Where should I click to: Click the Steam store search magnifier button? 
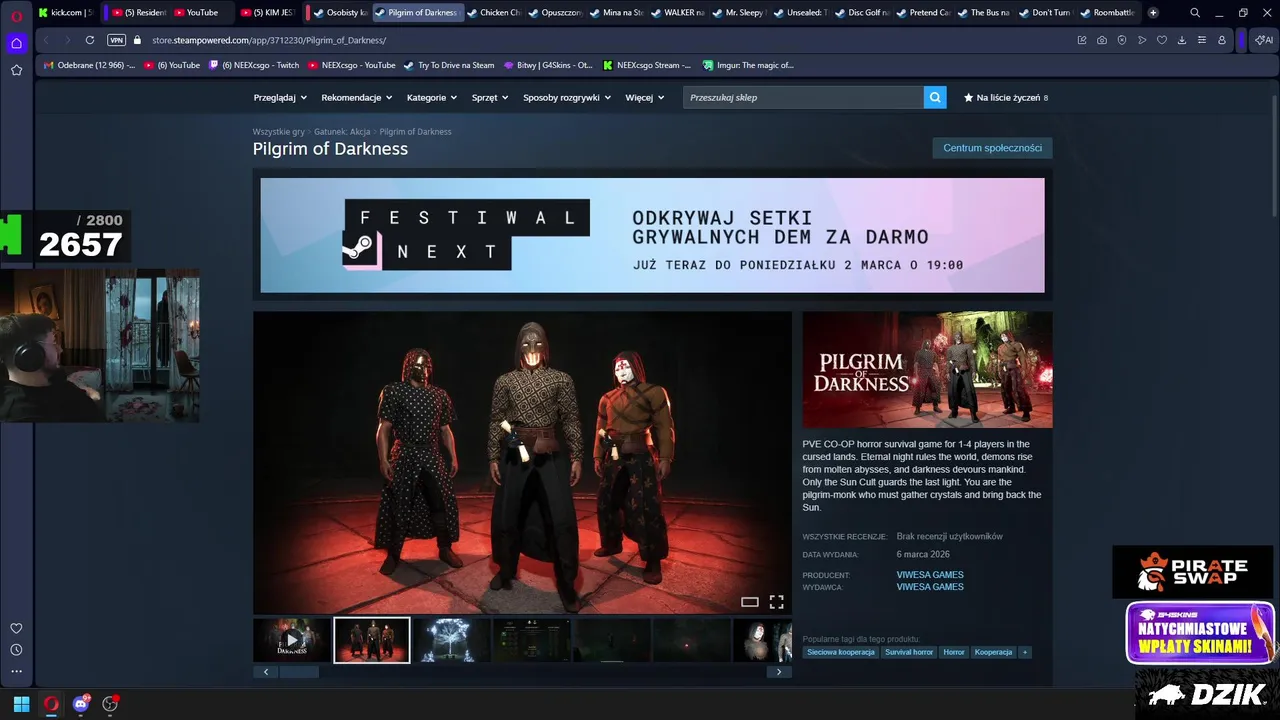point(935,97)
